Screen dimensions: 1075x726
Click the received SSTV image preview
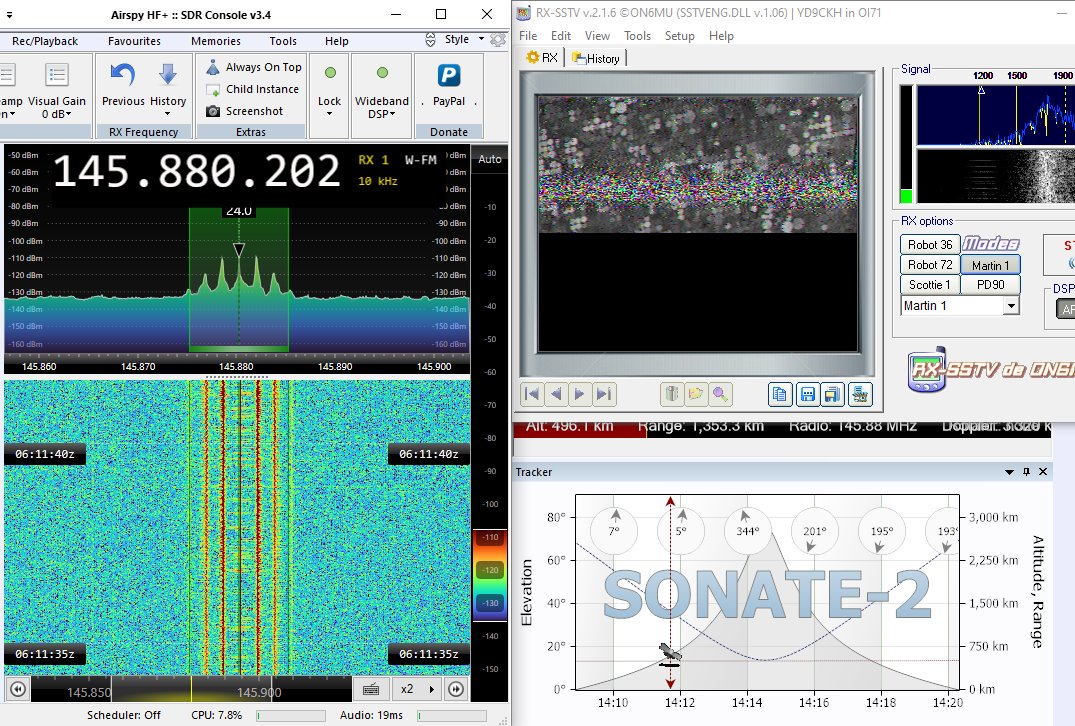coord(698,223)
